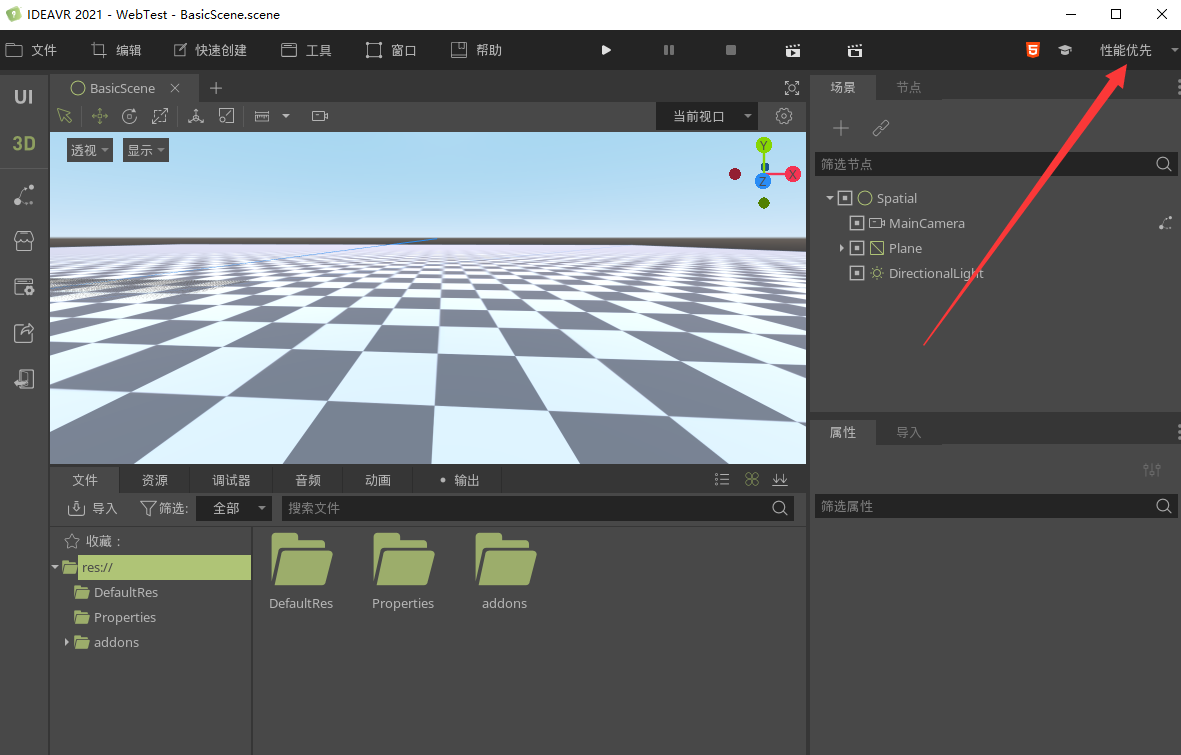Open the ruler tool dropdown arrow
Image resolution: width=1181 pixels, height=755 pixels.
[286, 116]
